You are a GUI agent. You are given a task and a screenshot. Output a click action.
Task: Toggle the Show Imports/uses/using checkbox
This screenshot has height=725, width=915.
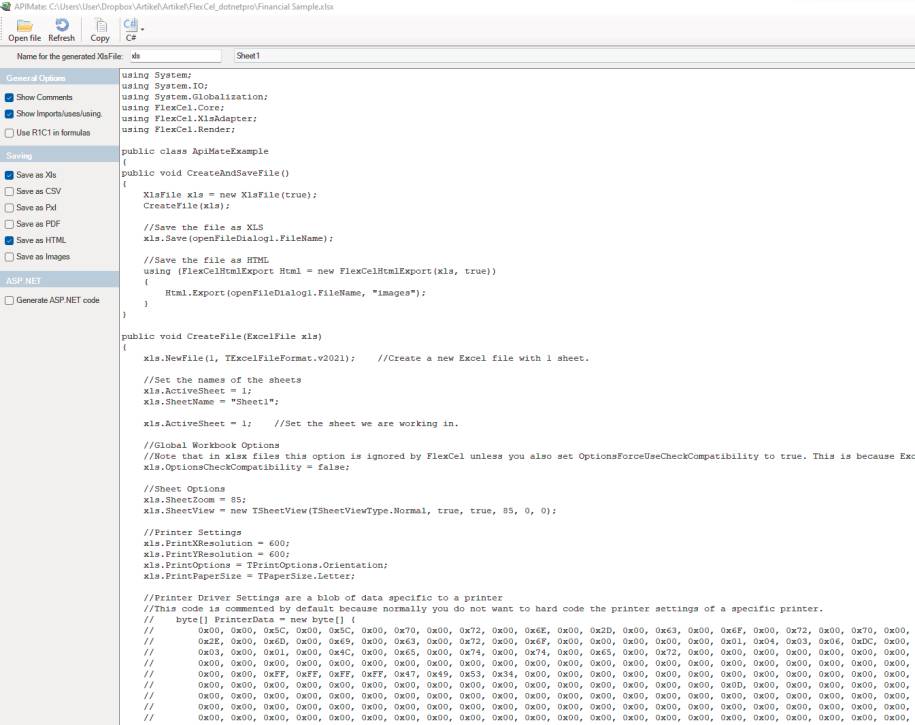click(9, 114)
